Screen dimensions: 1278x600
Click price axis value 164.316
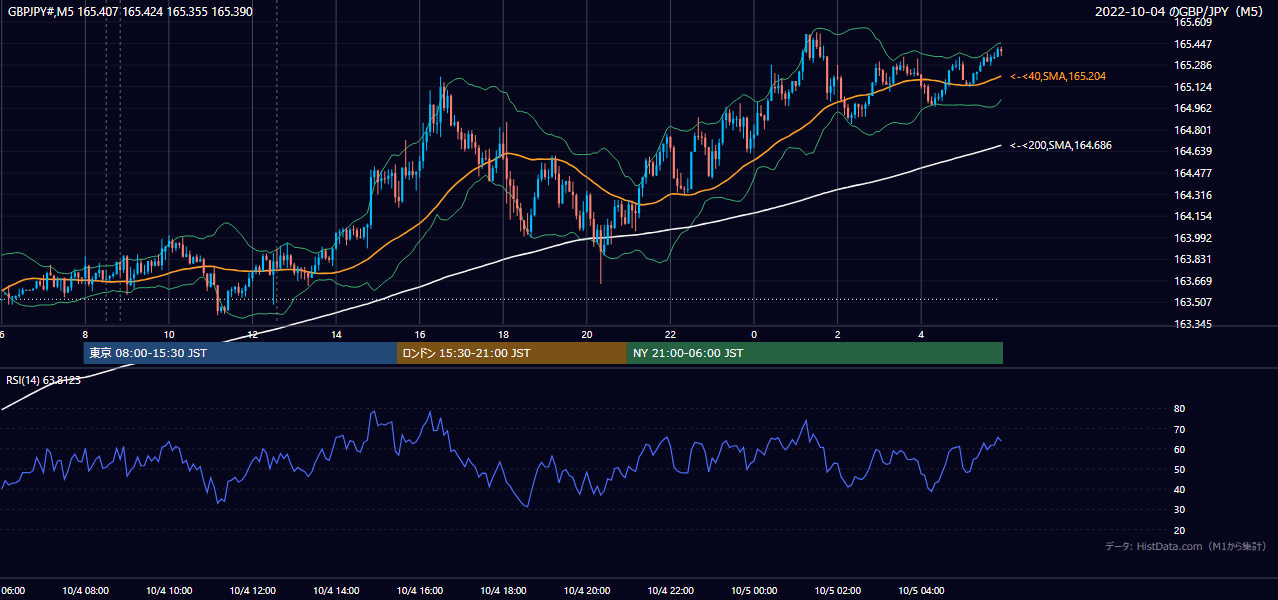click(1193, 195)
